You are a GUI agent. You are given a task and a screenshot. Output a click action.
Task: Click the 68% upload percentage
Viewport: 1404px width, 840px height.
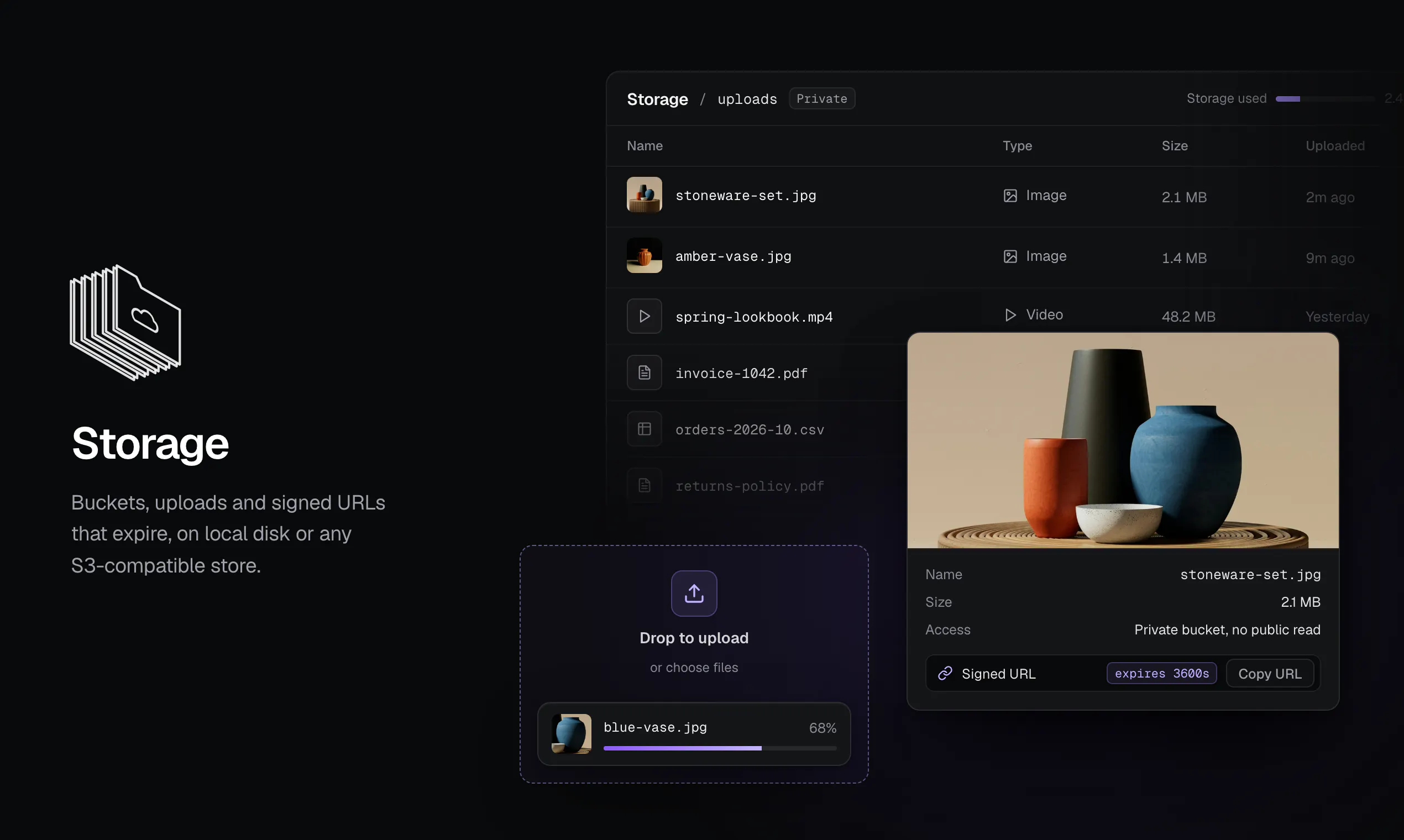click(823, 728)
